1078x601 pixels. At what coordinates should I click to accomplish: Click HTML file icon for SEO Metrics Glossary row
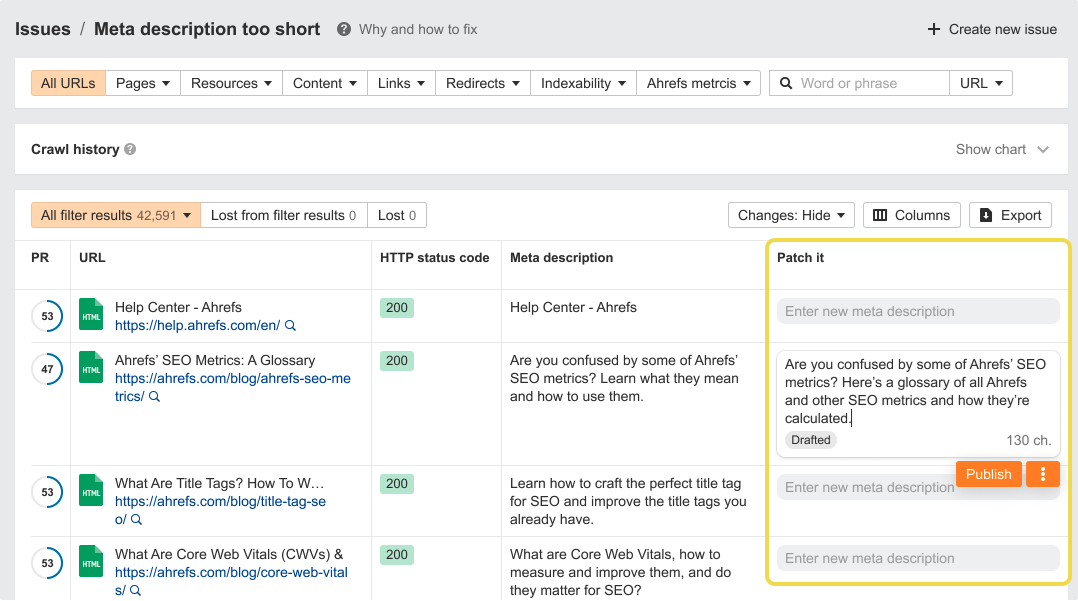click(x=91, y=367)
